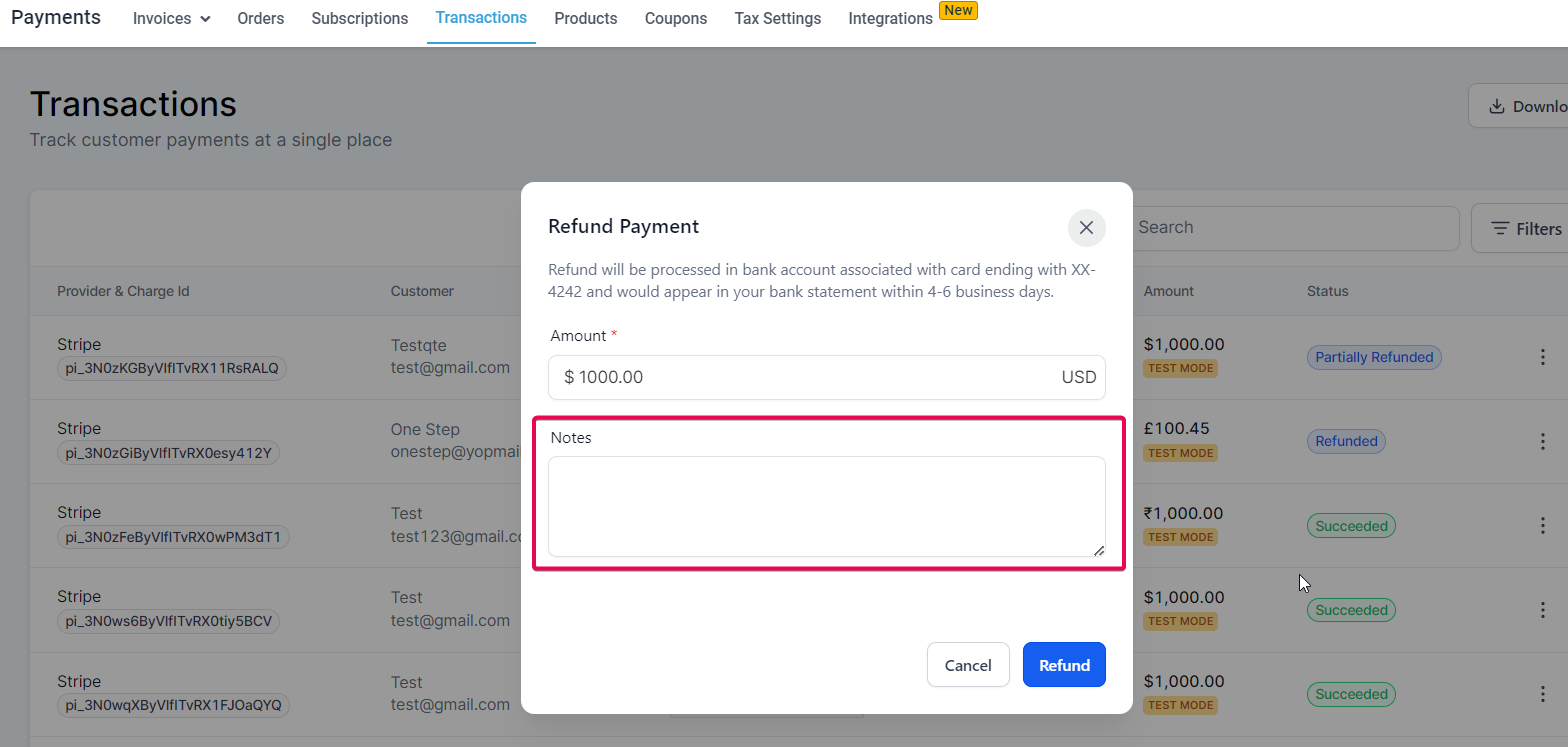Image resolution: width=1568 pixels, height=747 pixels.
Task: Open three-dot menu for ₹1,000.00 transaction
Action: 1542,525
